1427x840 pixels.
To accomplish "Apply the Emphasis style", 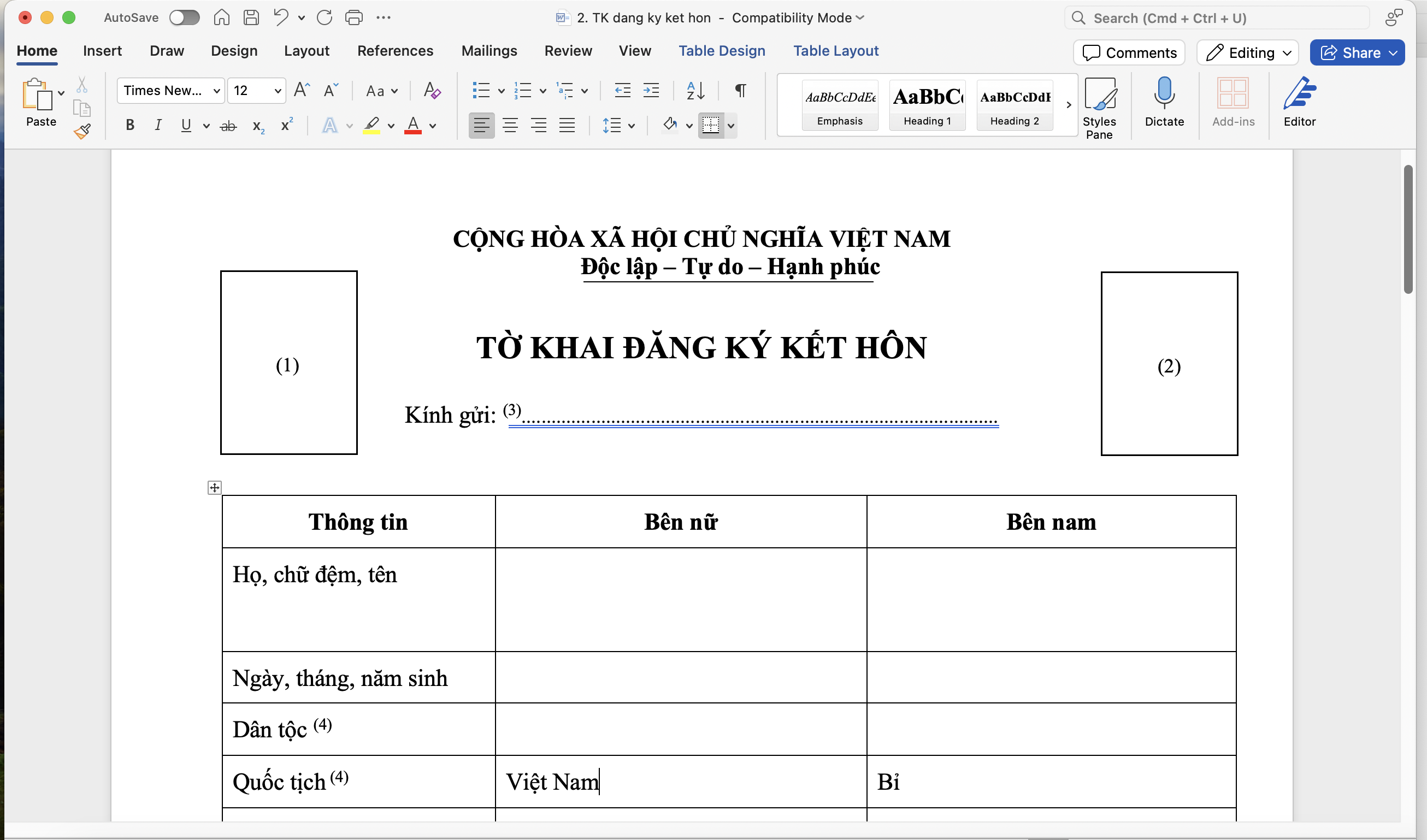I will click(x=840, y=105).
